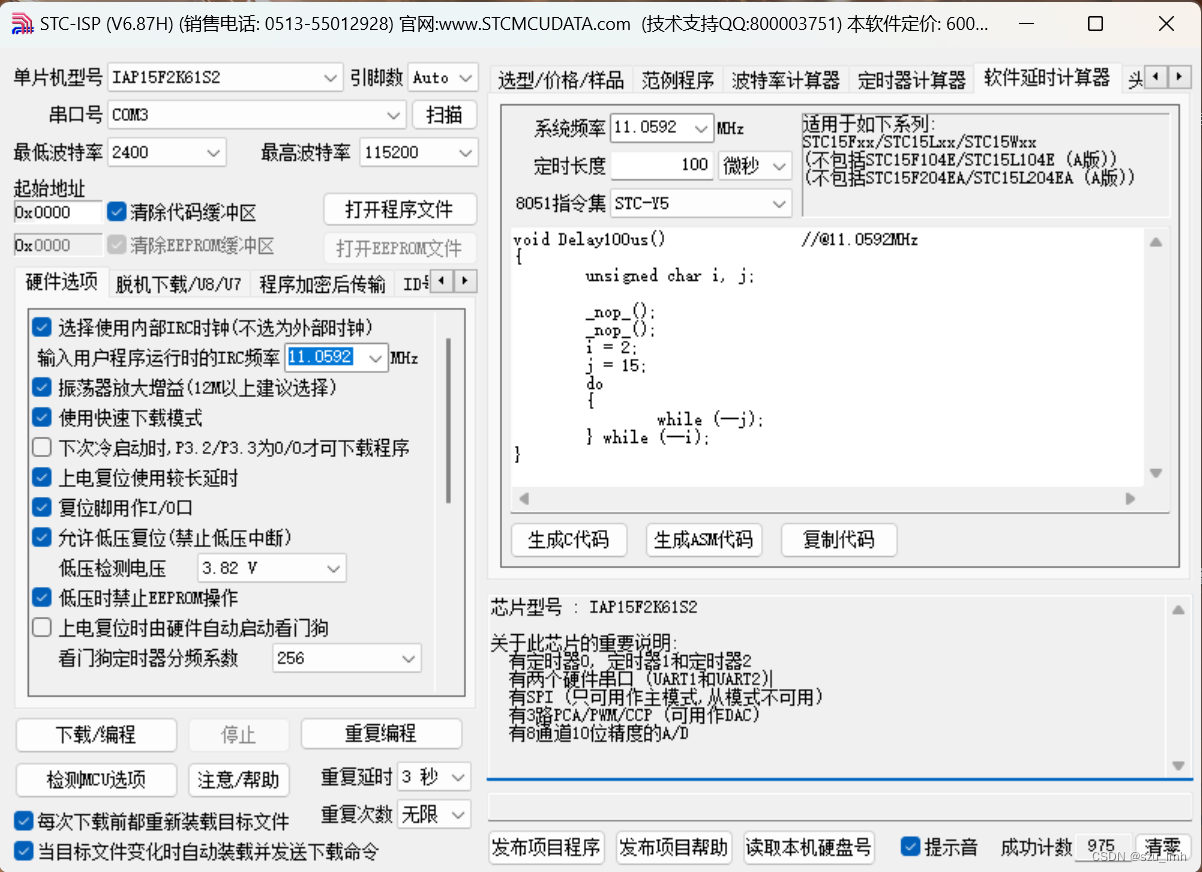Image resolution: width=1202 pixels, height=872 pixels.
Task: Click 注意/帮助 button
Action: click(x=238, y=780)
